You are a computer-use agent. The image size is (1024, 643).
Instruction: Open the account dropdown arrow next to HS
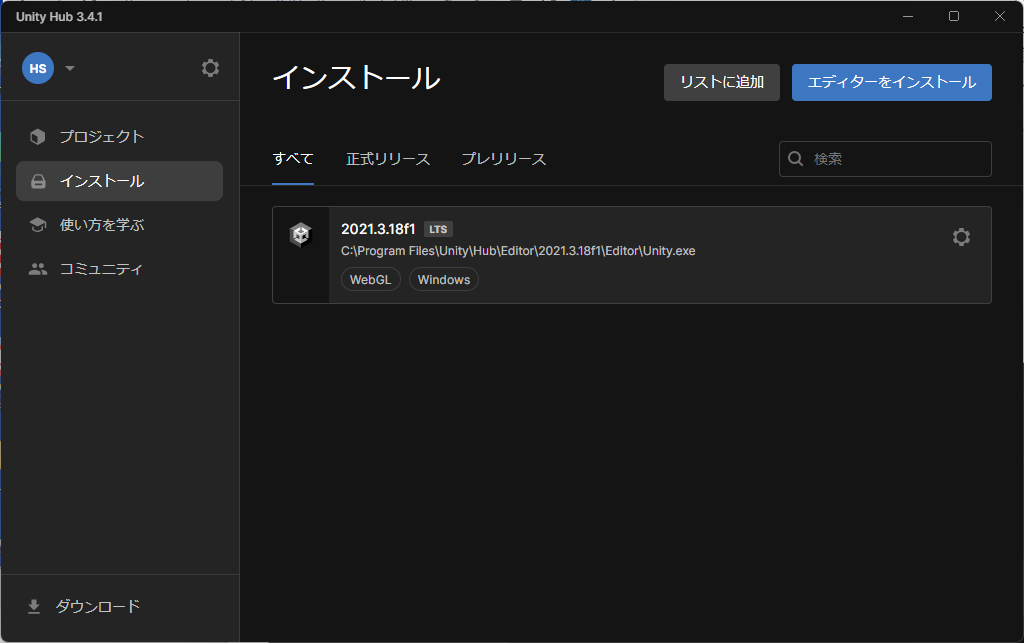tap(69, 68)
